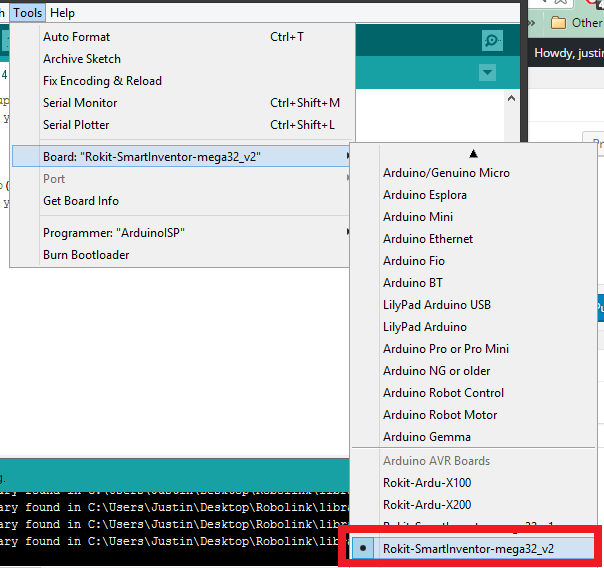
Task: Pick Rokit-Ardu-X200 board
Action: (473, 504)
